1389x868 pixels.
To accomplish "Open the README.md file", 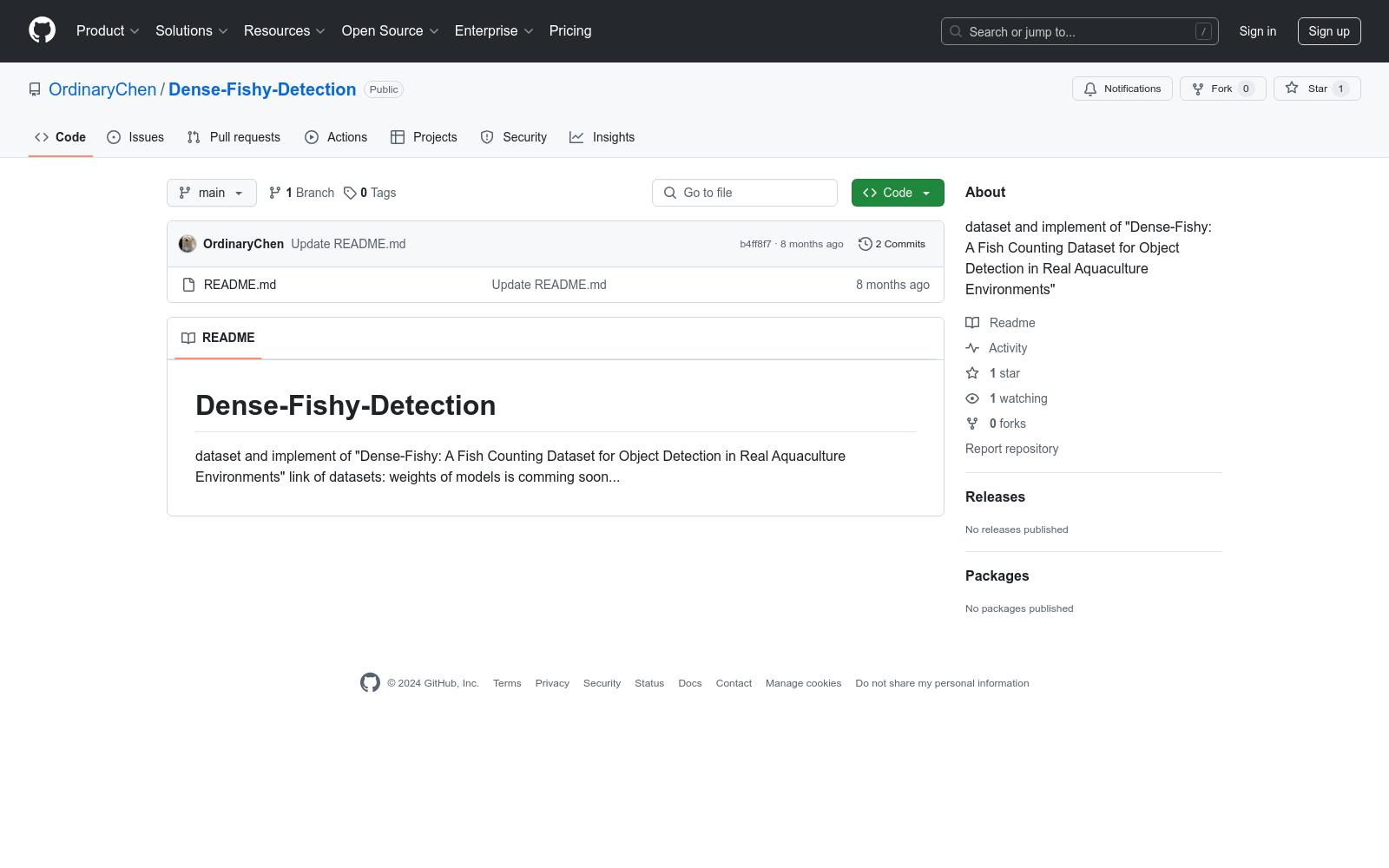I will (240, 285).
